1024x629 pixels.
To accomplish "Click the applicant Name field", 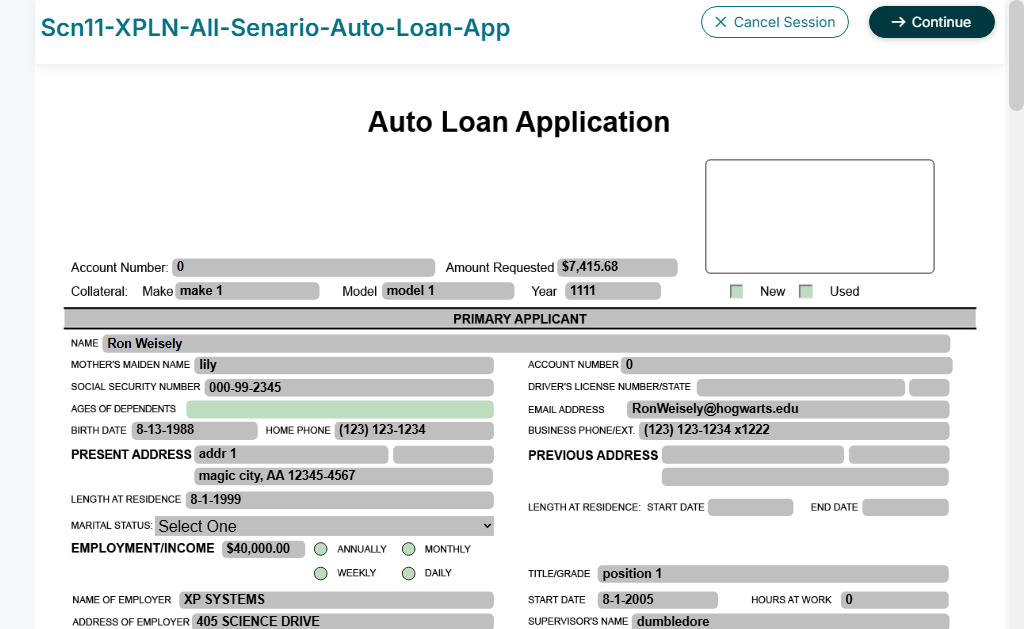I will click(x=526, y=344).
